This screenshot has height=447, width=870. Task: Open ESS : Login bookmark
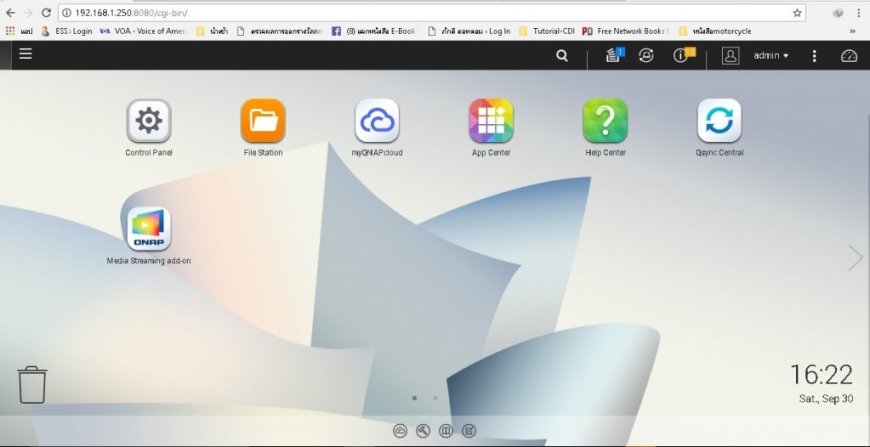pyautogui.click(x=67, y=32)
